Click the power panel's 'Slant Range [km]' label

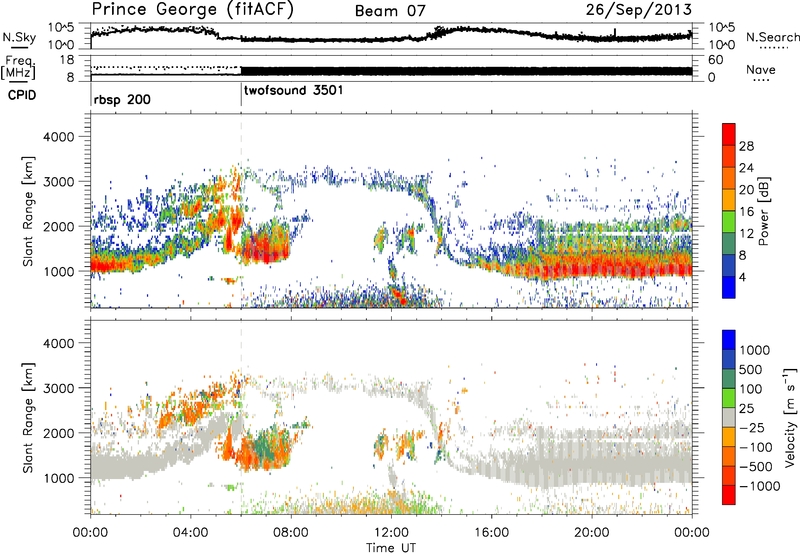click(28, 211)
